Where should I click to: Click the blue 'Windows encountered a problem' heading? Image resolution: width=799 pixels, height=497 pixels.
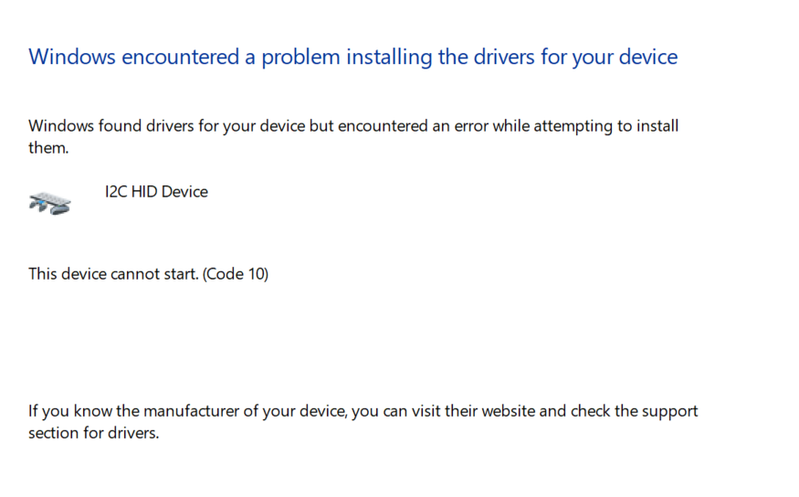(x=352, y=57)
